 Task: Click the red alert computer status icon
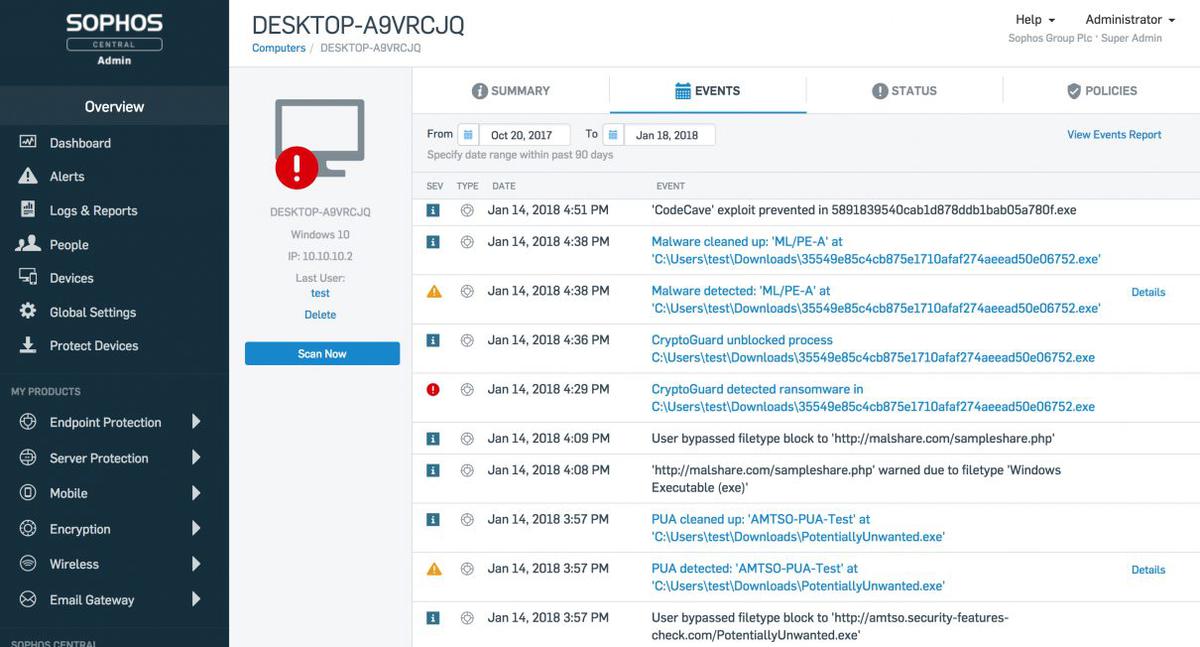point(297,167)
